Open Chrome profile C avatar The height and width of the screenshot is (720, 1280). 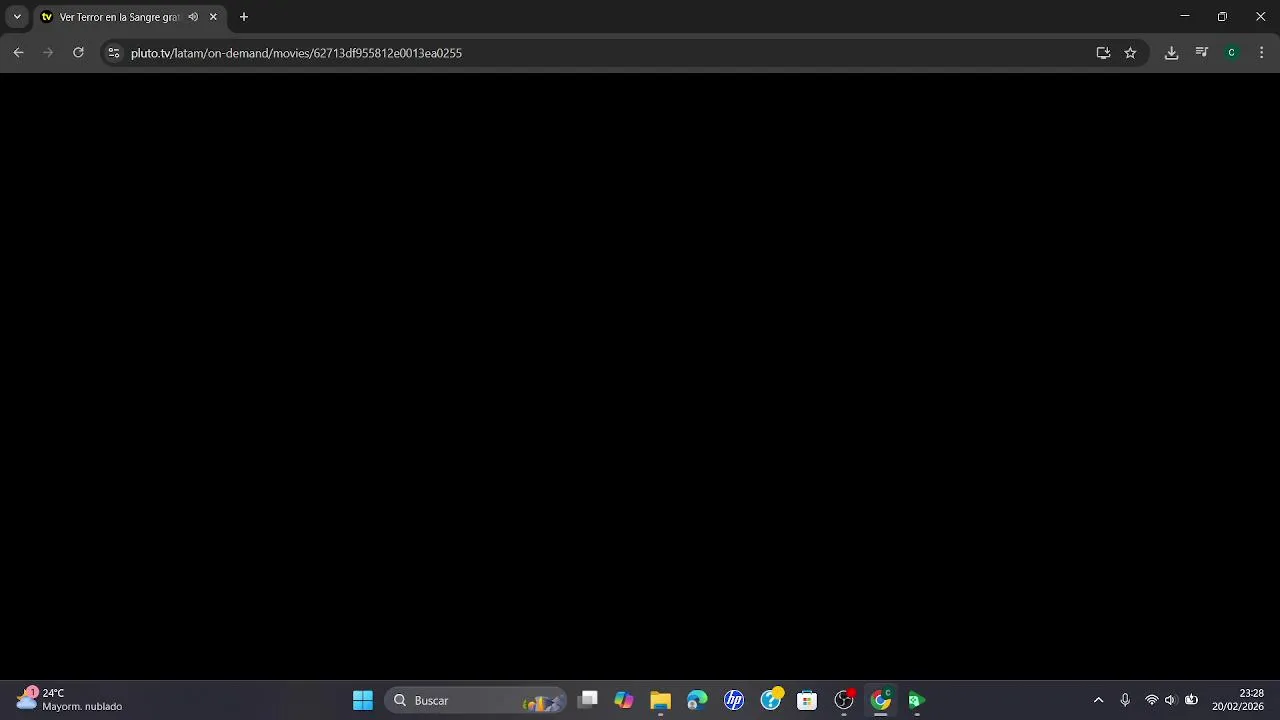tap(1232, 53)
